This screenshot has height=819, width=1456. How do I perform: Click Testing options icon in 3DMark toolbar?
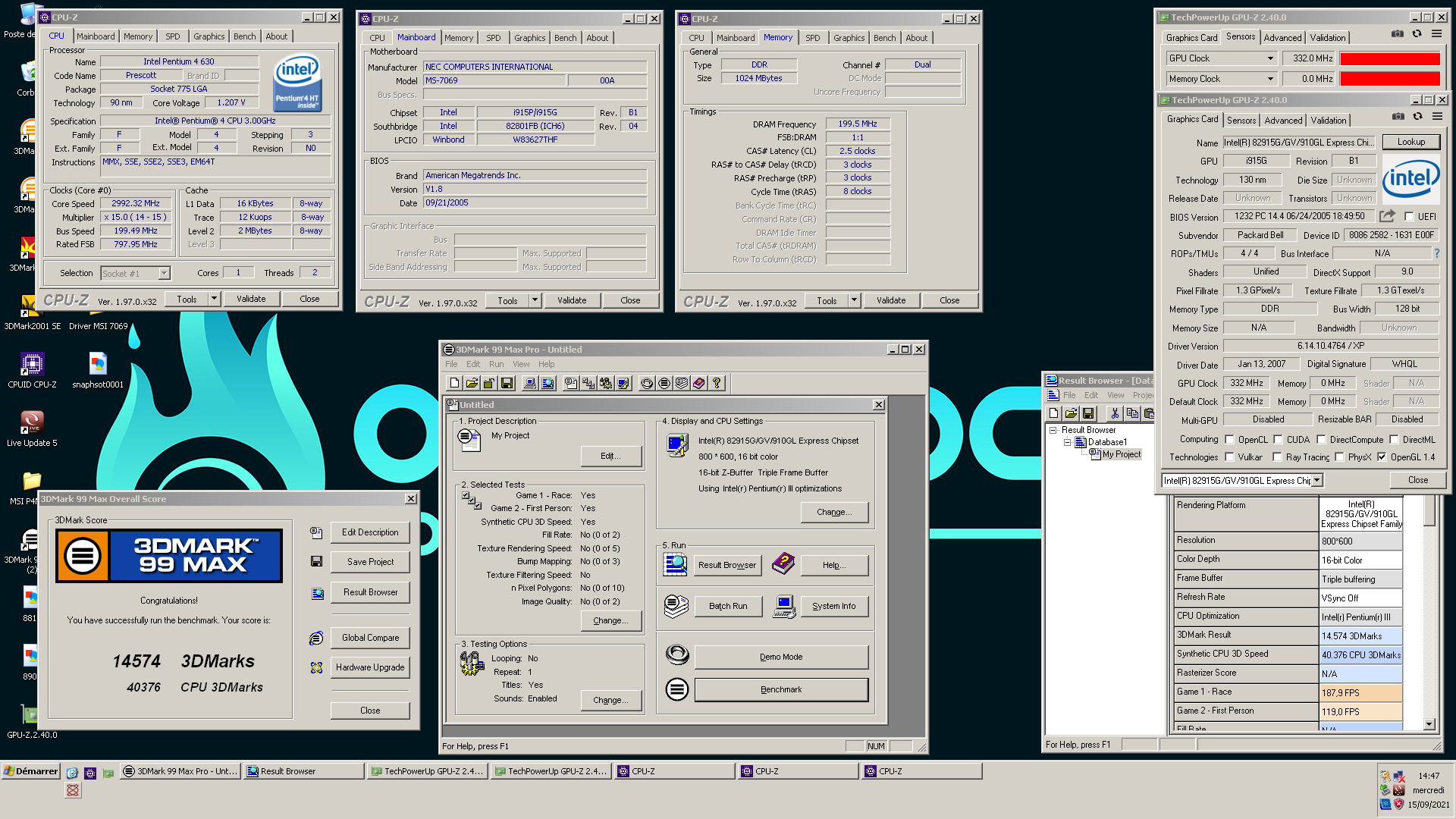point(606,384)
